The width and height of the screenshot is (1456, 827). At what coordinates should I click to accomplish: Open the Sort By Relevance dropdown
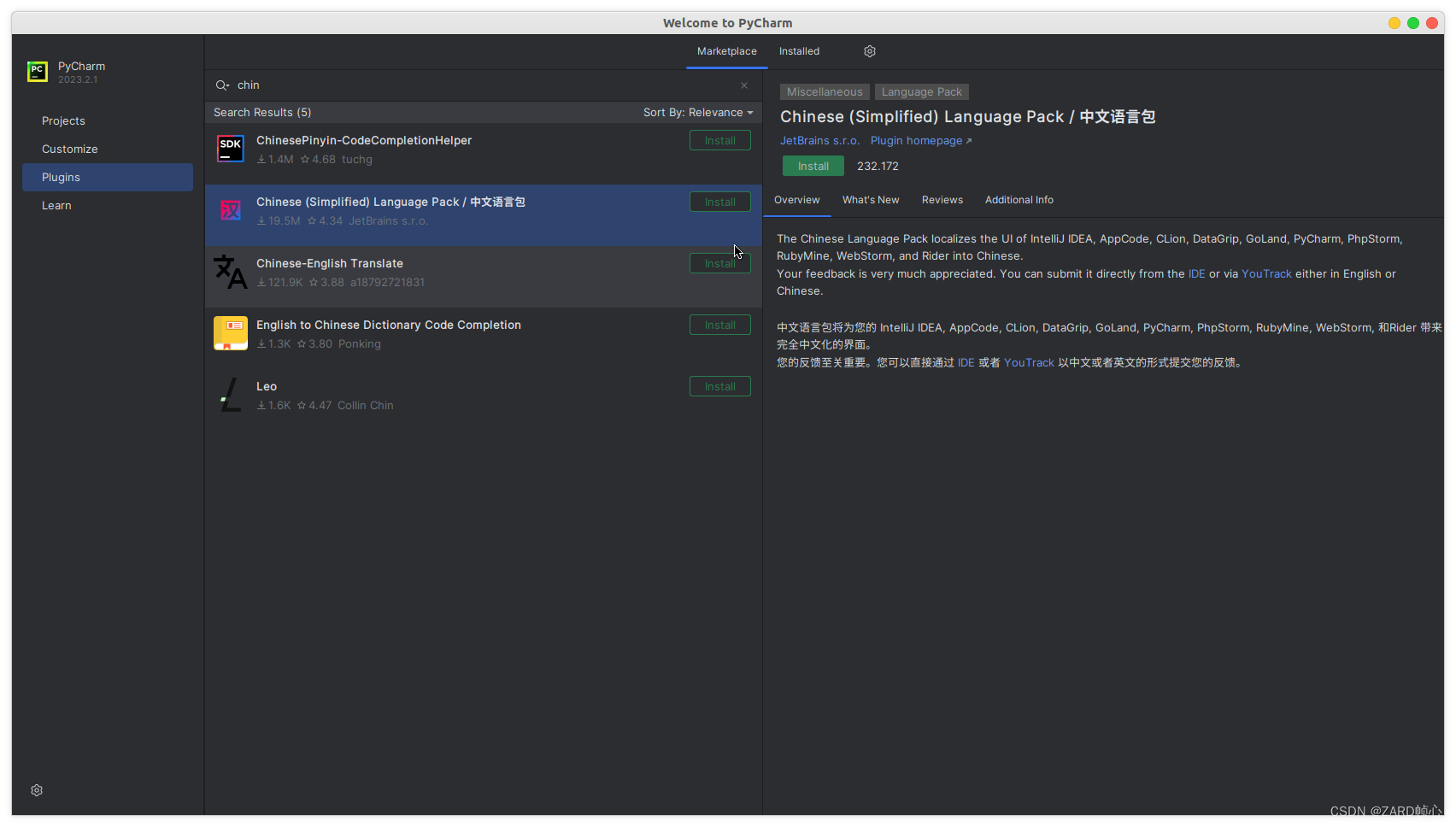(698, 113)
